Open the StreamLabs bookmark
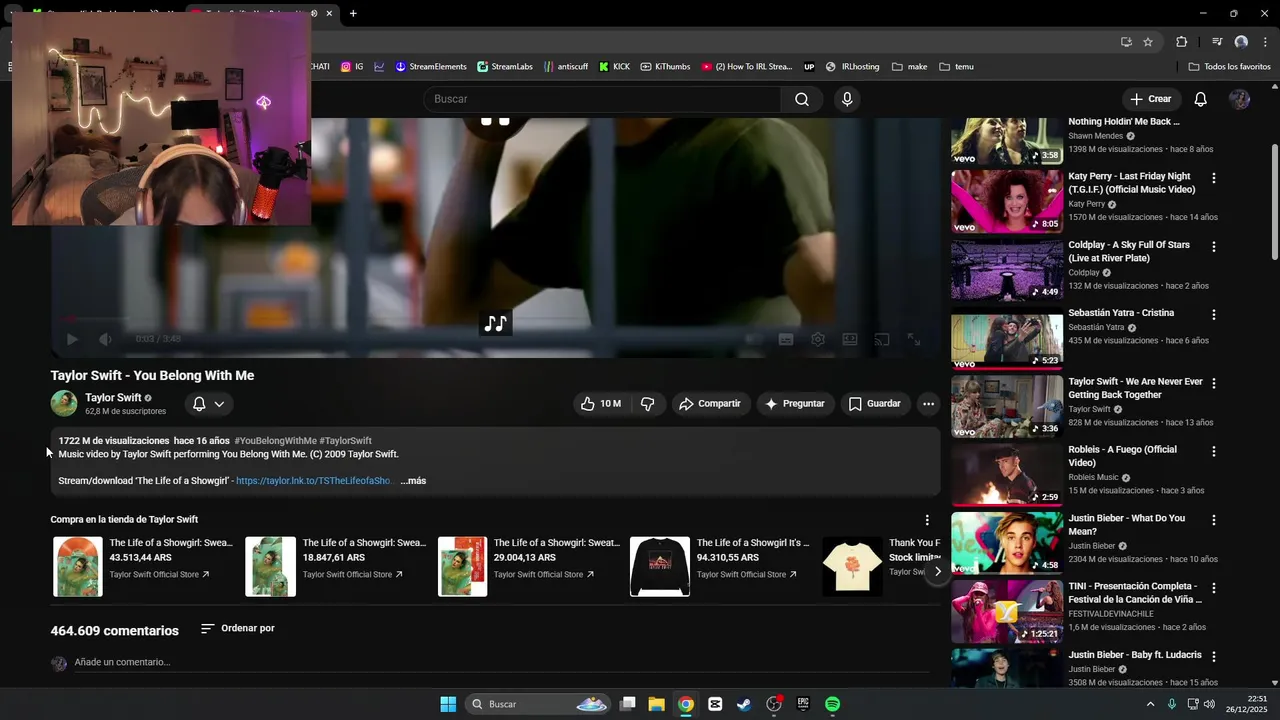 tap(505, 67)
